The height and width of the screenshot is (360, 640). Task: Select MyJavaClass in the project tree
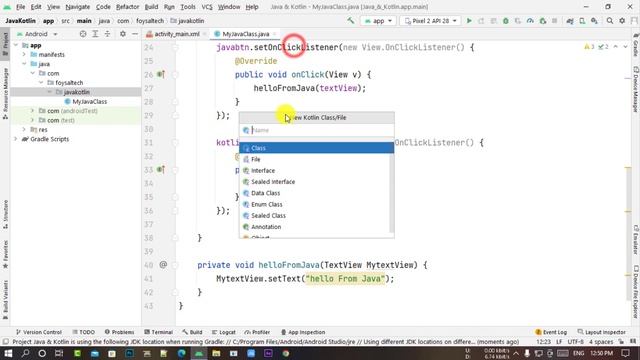point(86,101)
